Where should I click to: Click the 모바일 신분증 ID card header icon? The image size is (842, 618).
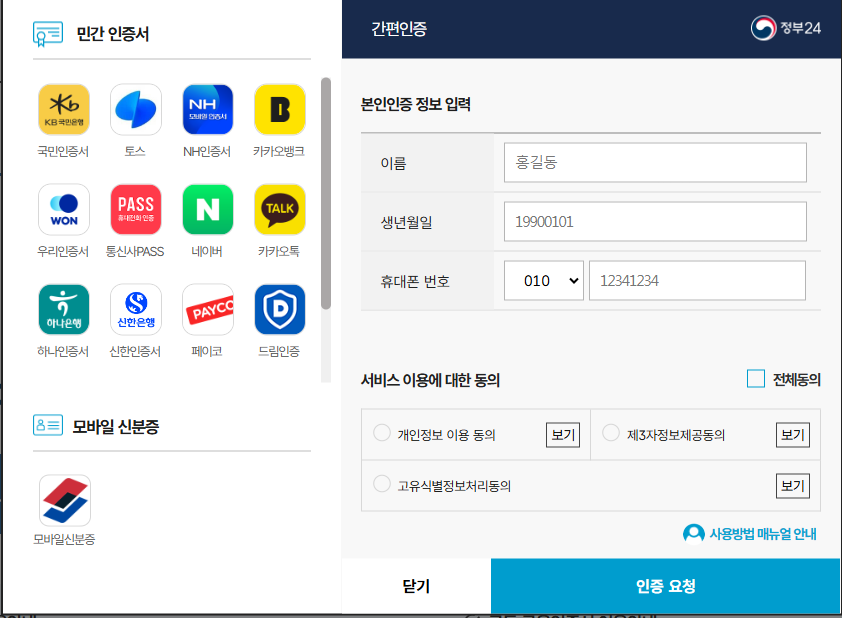pyautogui.click(x=48, y=425)
